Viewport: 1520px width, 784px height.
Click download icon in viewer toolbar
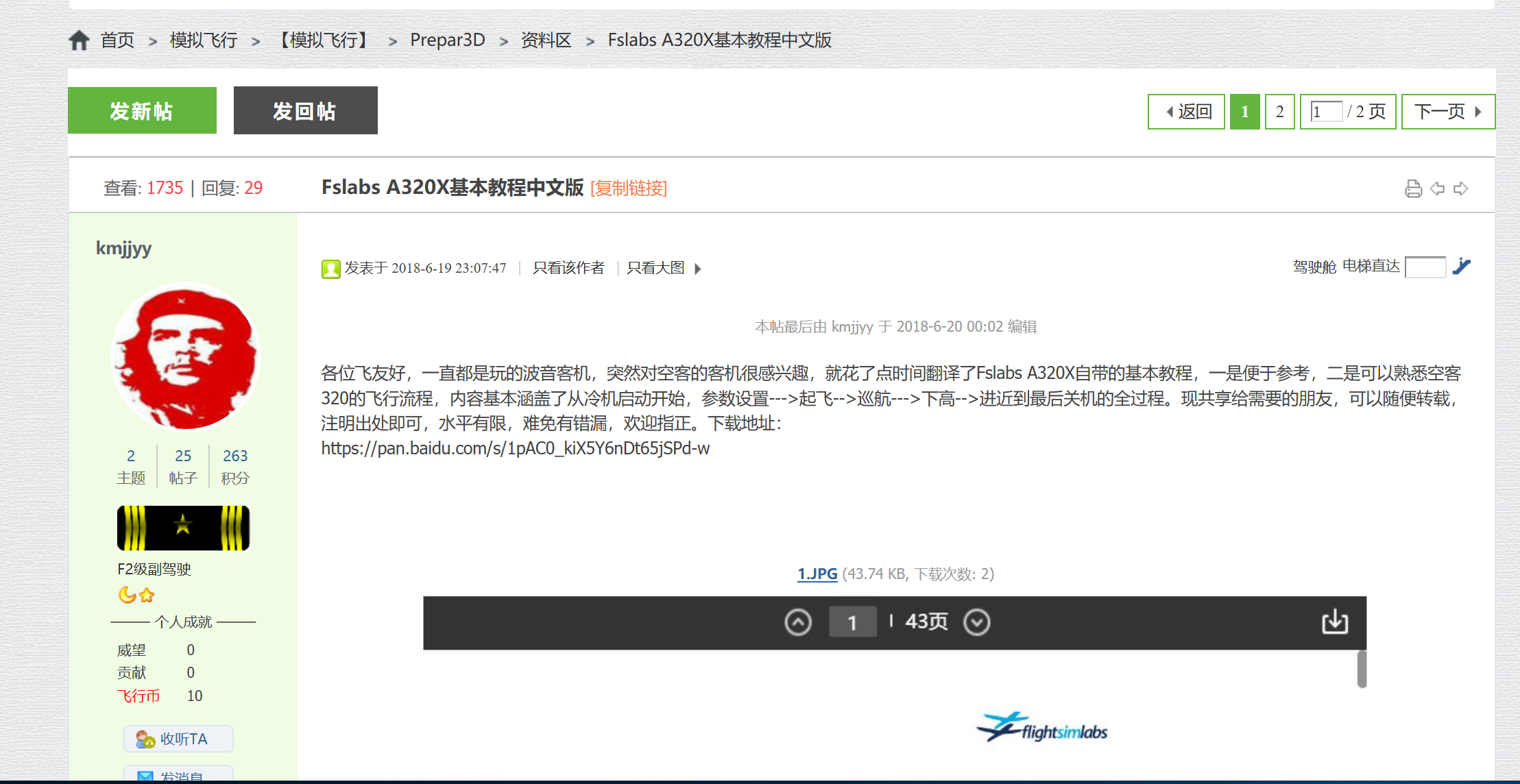(1335, 622)
